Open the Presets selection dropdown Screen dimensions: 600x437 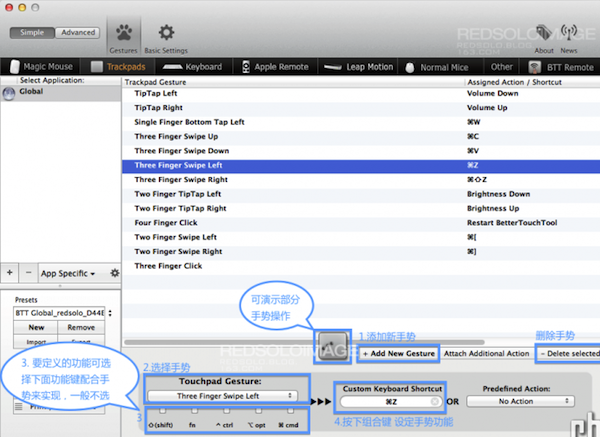pyautogui.click(x=63, y=313)
